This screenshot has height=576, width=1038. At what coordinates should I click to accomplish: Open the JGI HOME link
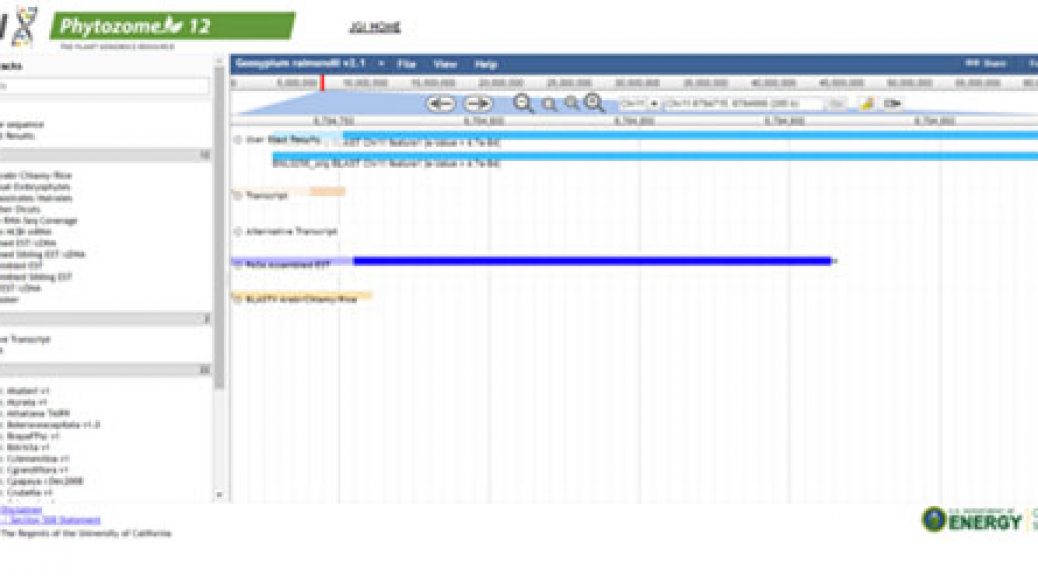tap(375, 27)
